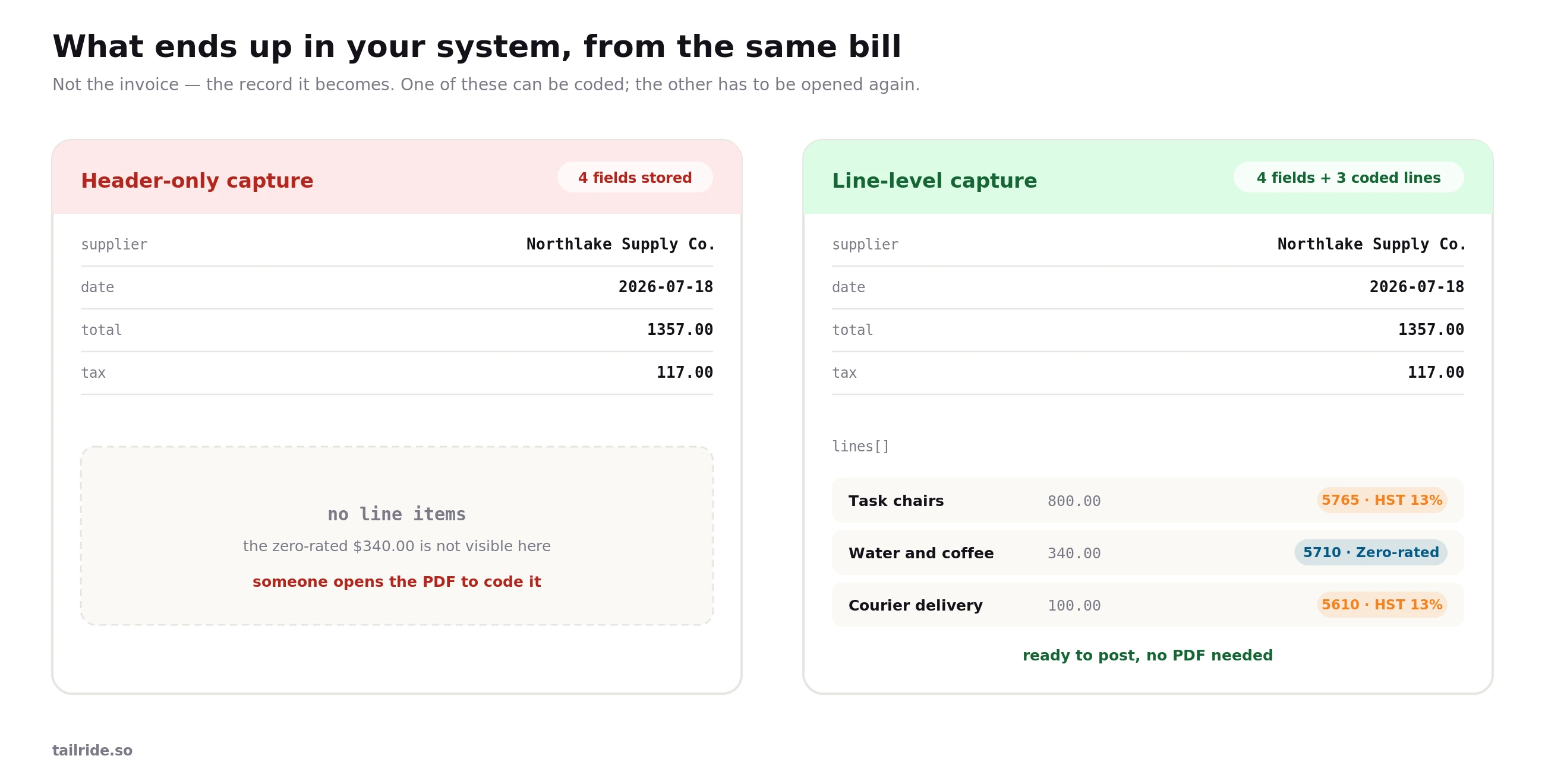Image resolution: width=1545 pixels, height=784 pixels.
Task: Click the Line-level capture title
Action: point(934,181)
